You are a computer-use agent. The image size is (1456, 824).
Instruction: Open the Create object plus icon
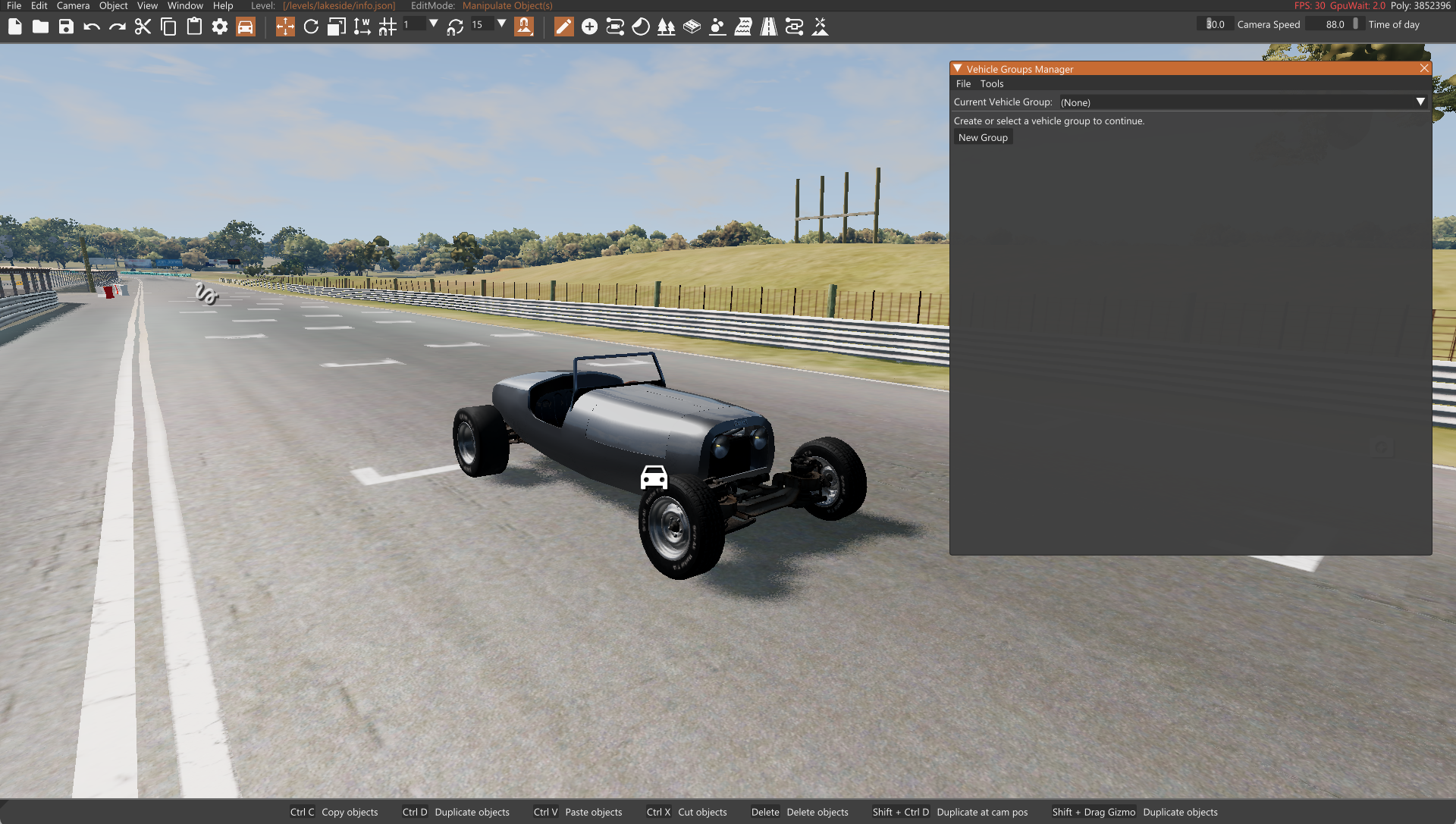tap(589, 27)
